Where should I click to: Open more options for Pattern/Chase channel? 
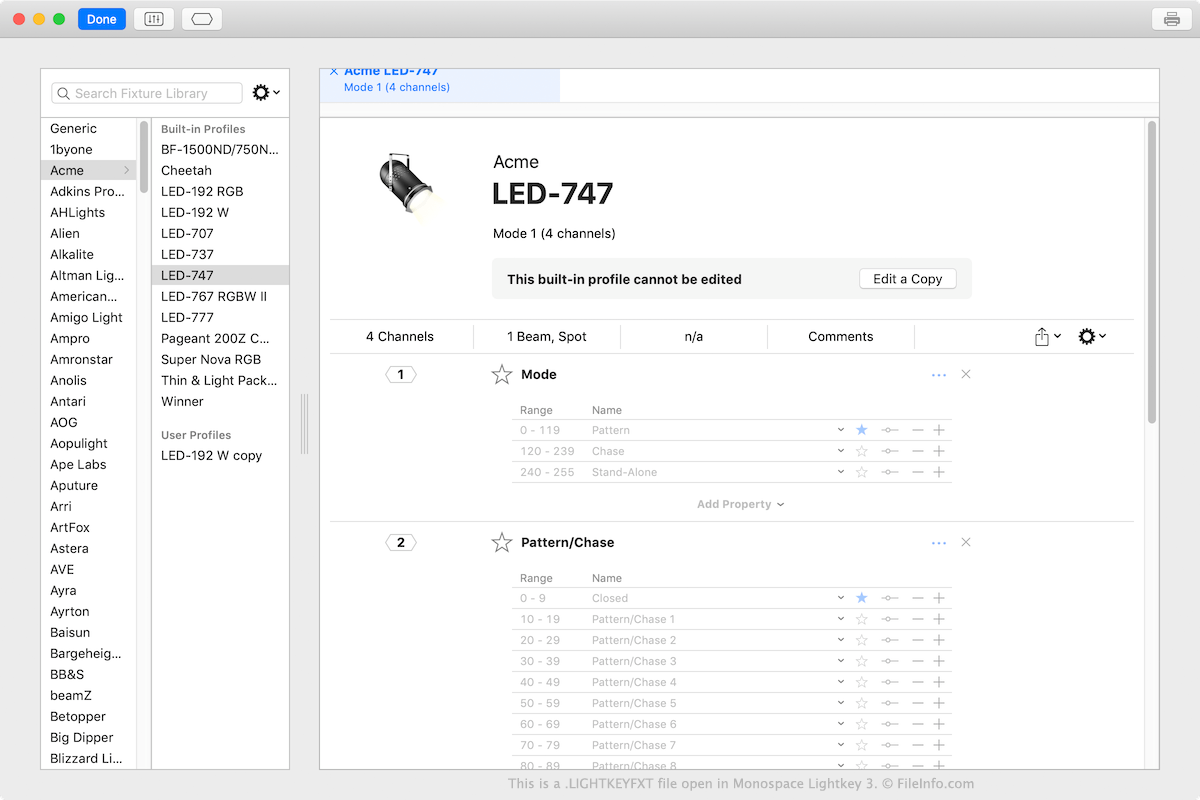click(x=938, y=543)
